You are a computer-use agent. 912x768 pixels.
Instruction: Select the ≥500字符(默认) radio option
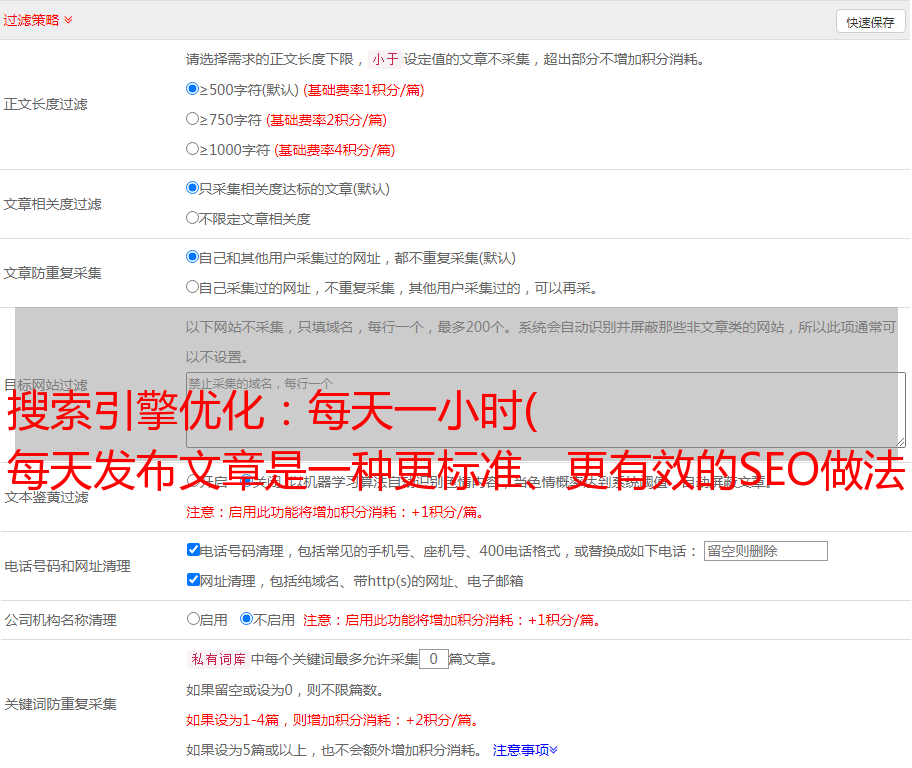click(193, 88)
